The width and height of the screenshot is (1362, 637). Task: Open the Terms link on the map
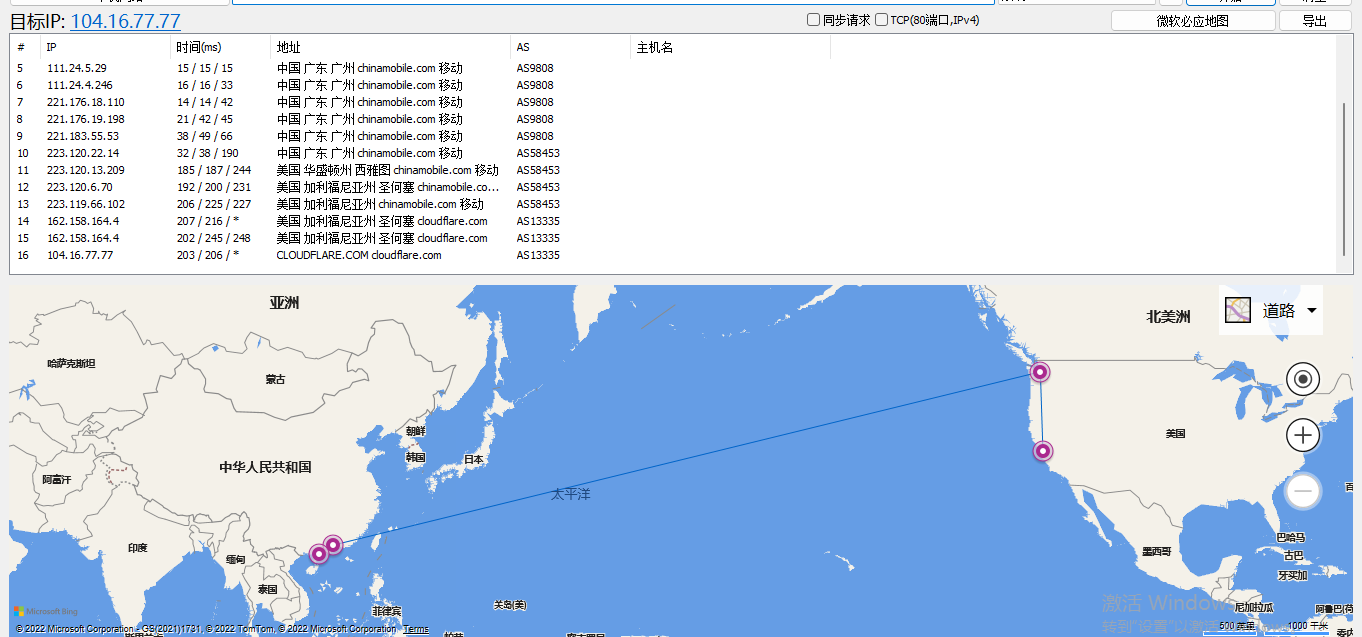(x=417, y=629)
